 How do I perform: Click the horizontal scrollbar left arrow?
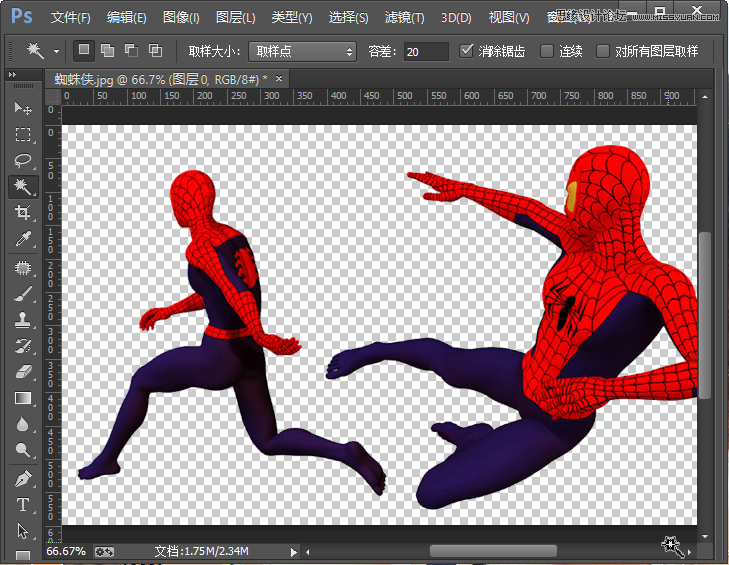[307, 552]
